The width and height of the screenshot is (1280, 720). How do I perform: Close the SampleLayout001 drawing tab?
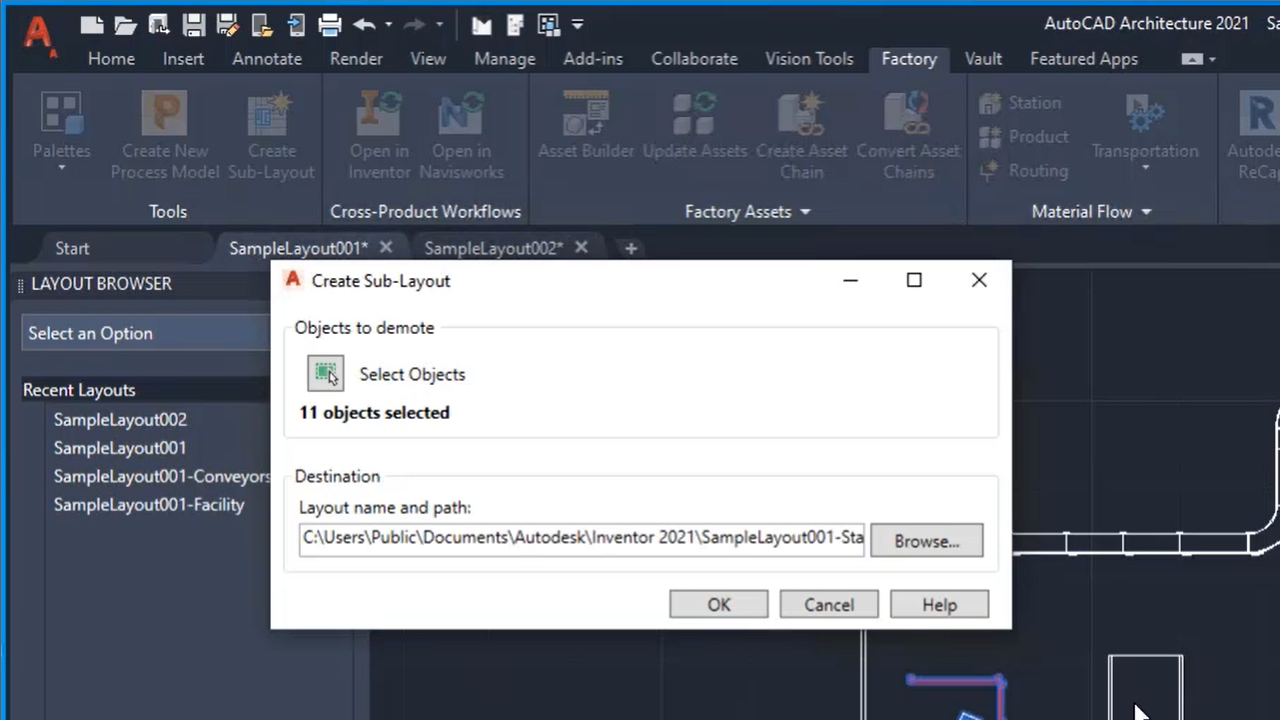click(386, 247)
